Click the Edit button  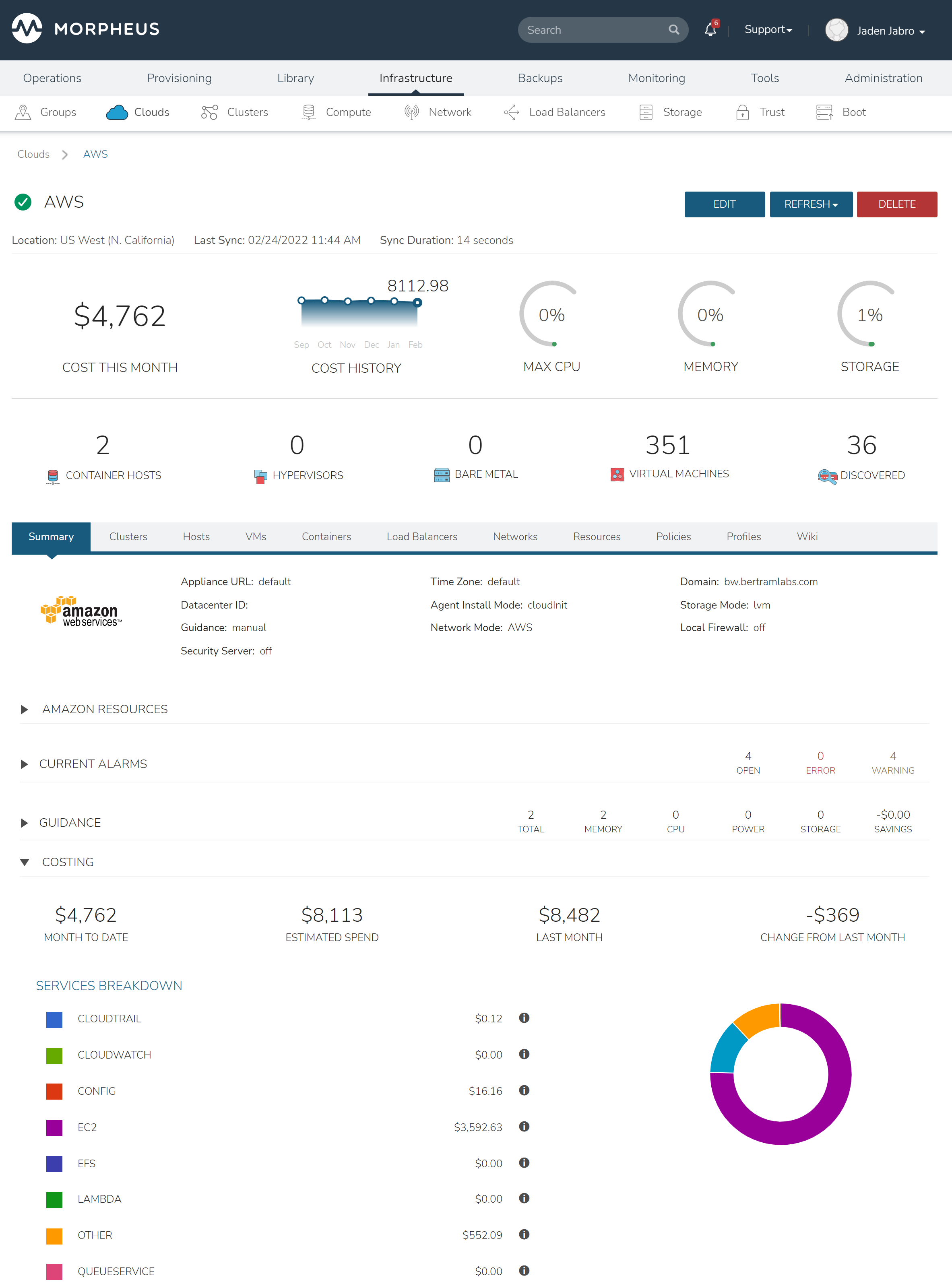pyautogui.click(x=725, y=204)
